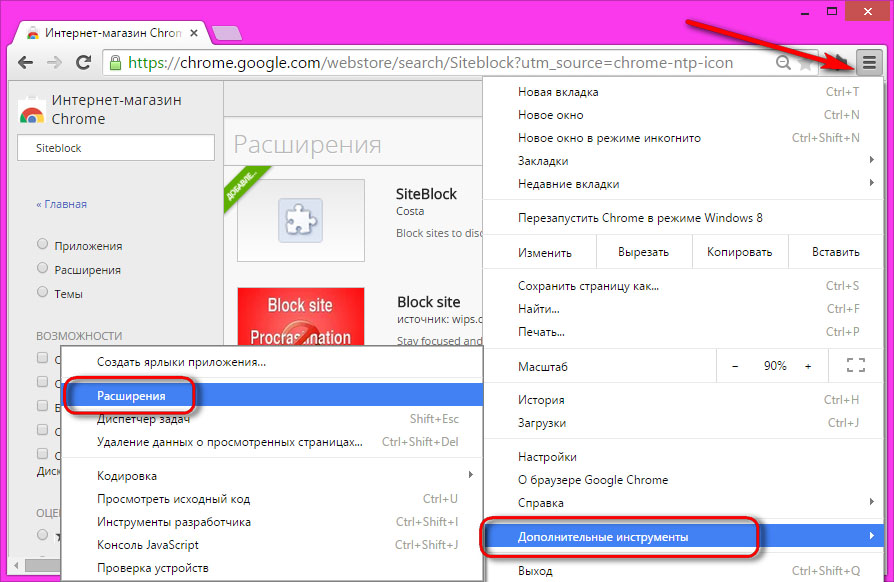Viewport: 894px width, 582px height.
Task: Click the zoom magnifier icon in address bar
Action: pos(783,62)
